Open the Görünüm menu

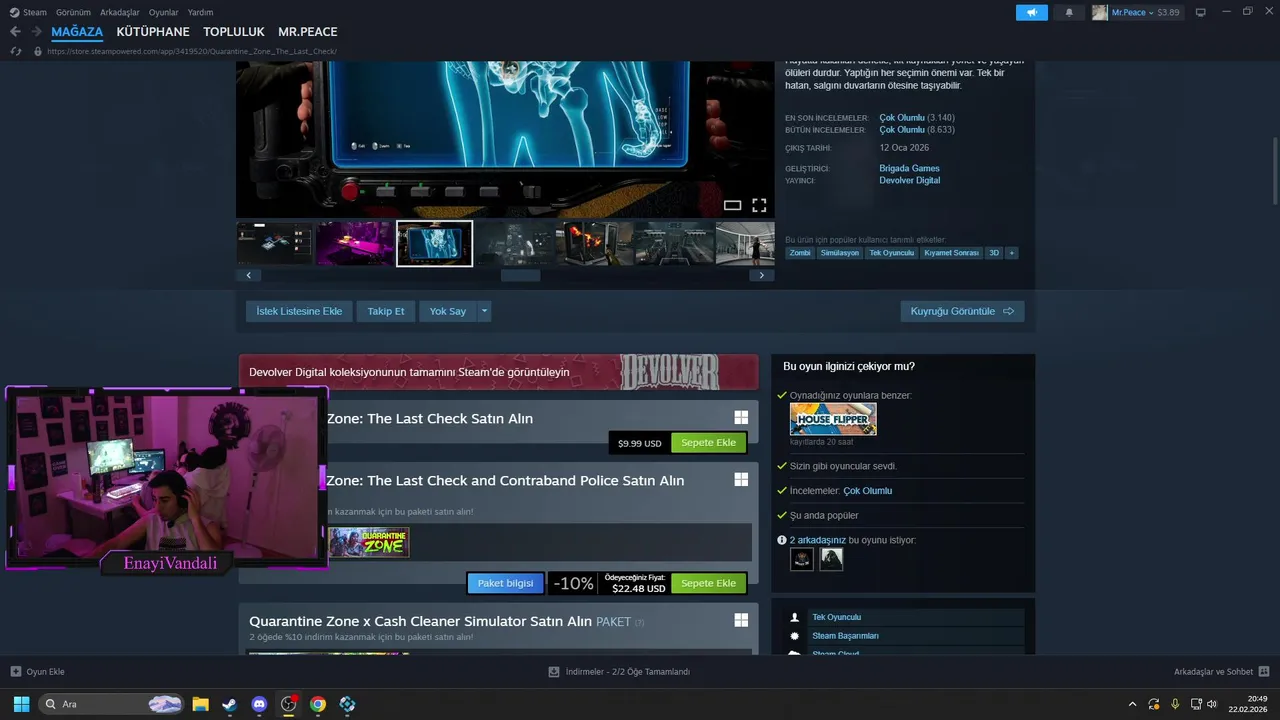click(73, 12)
